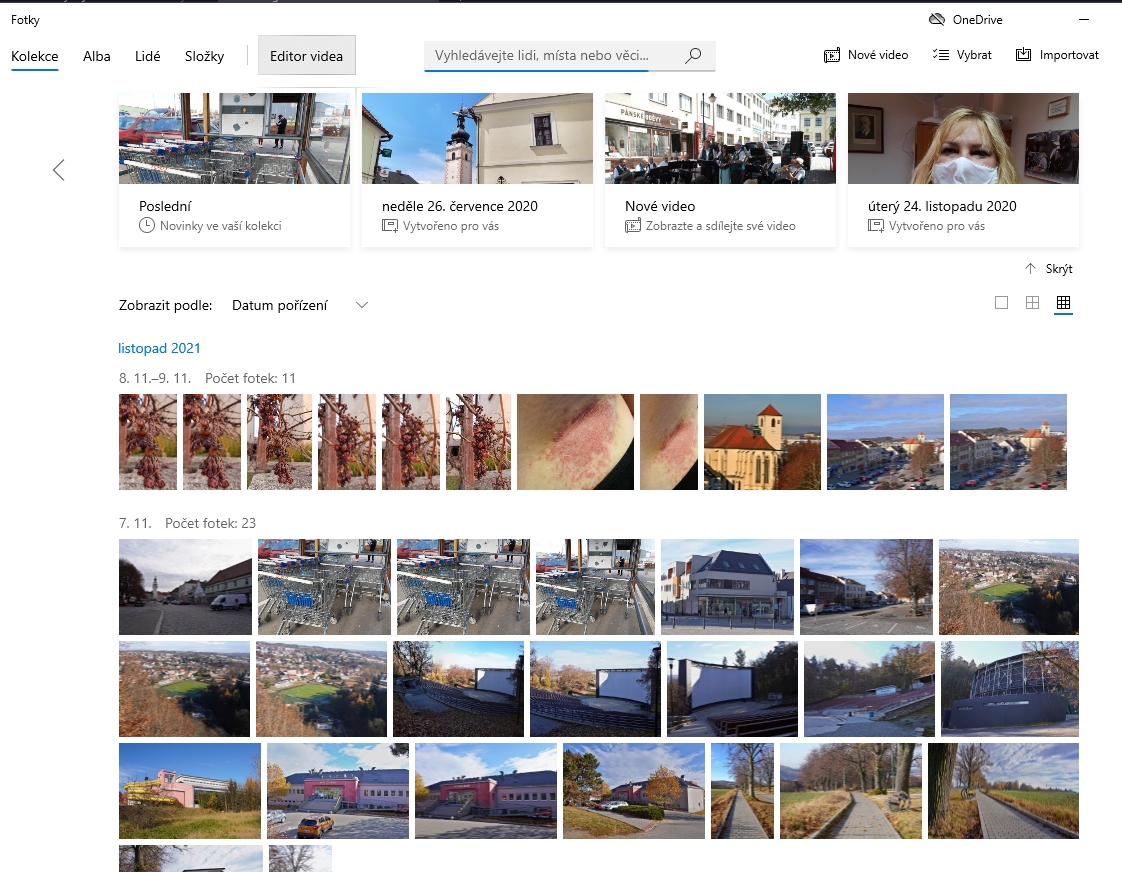Hide highlights with the Skrýt arrow
Image resolution: width=1122 pixels, height=872 pixels.
pyautogui.click(x=1030, y=269)
